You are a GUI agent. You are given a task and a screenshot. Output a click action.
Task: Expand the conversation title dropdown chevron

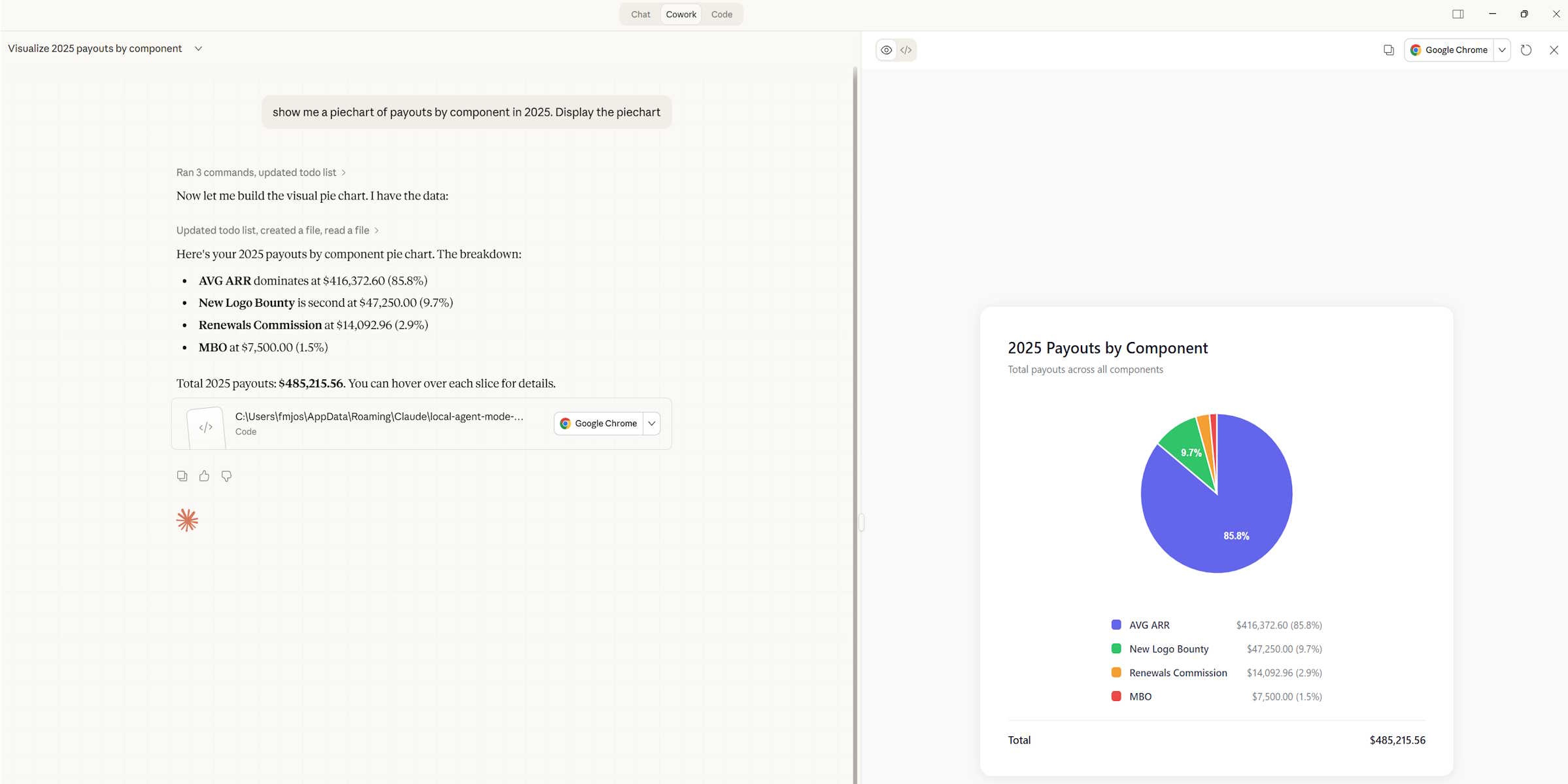198,49
